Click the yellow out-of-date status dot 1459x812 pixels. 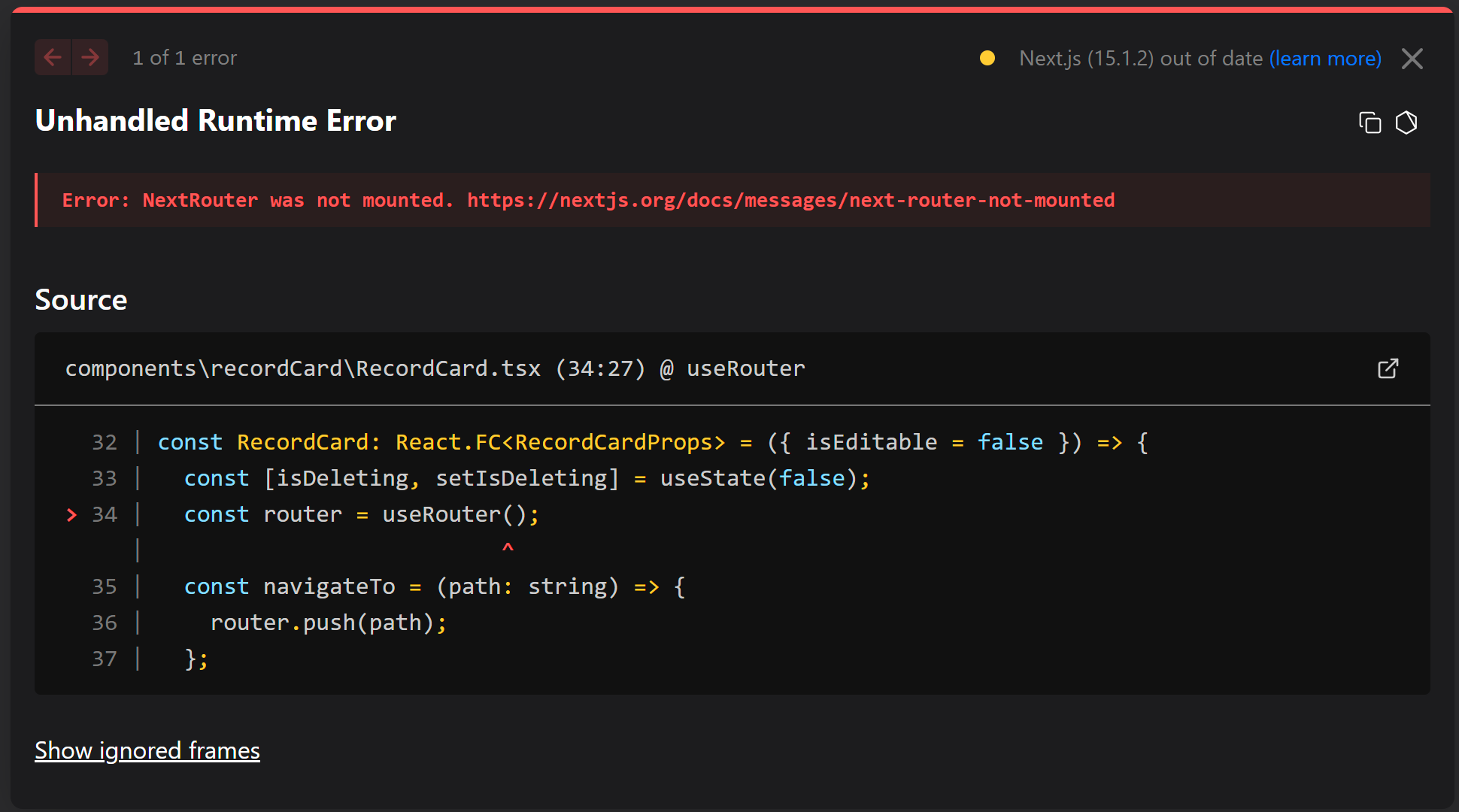(x=987, y=58)
